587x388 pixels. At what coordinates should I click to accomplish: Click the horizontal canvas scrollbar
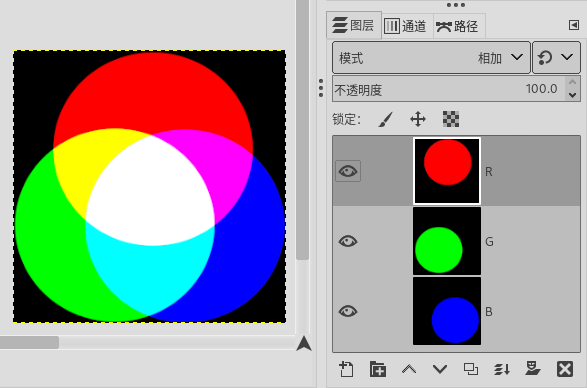29,342
